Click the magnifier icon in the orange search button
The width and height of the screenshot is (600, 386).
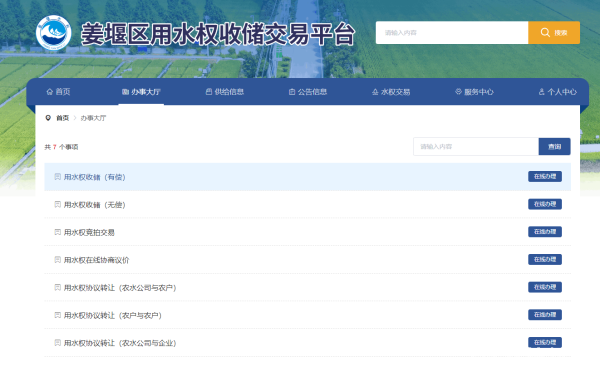[545, 33]
